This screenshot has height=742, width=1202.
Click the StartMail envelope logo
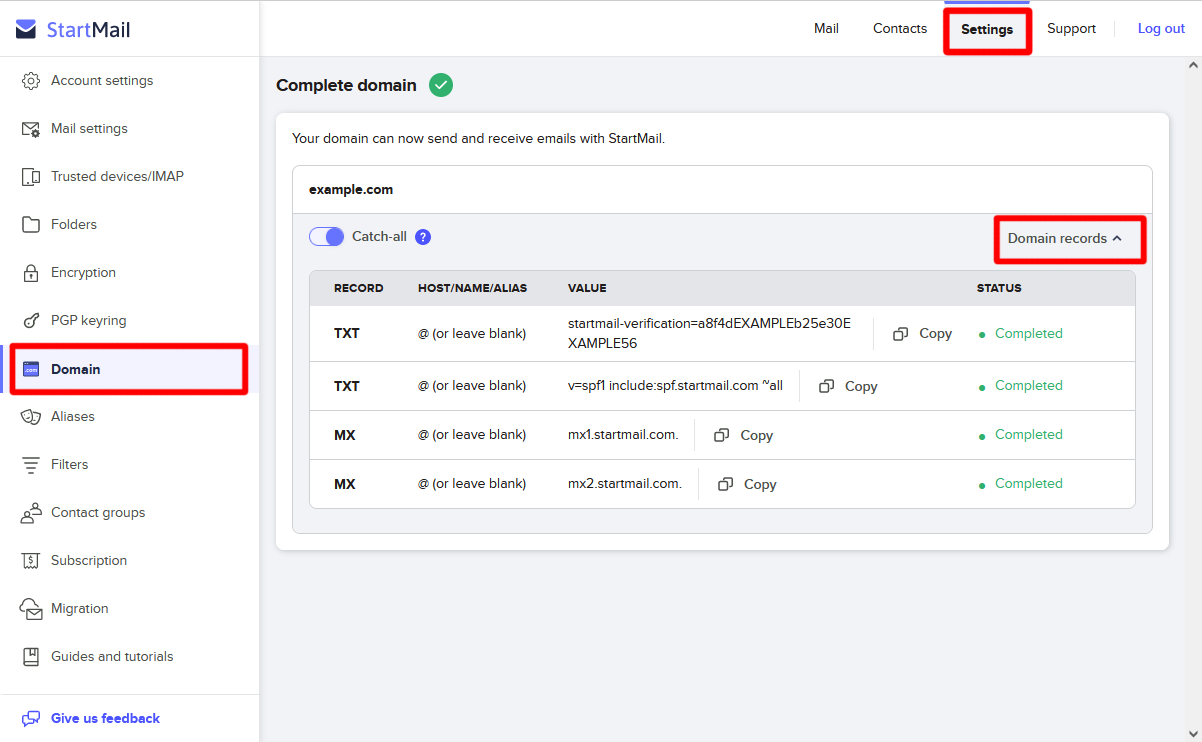pyautogui.click(x=26, y=29)
